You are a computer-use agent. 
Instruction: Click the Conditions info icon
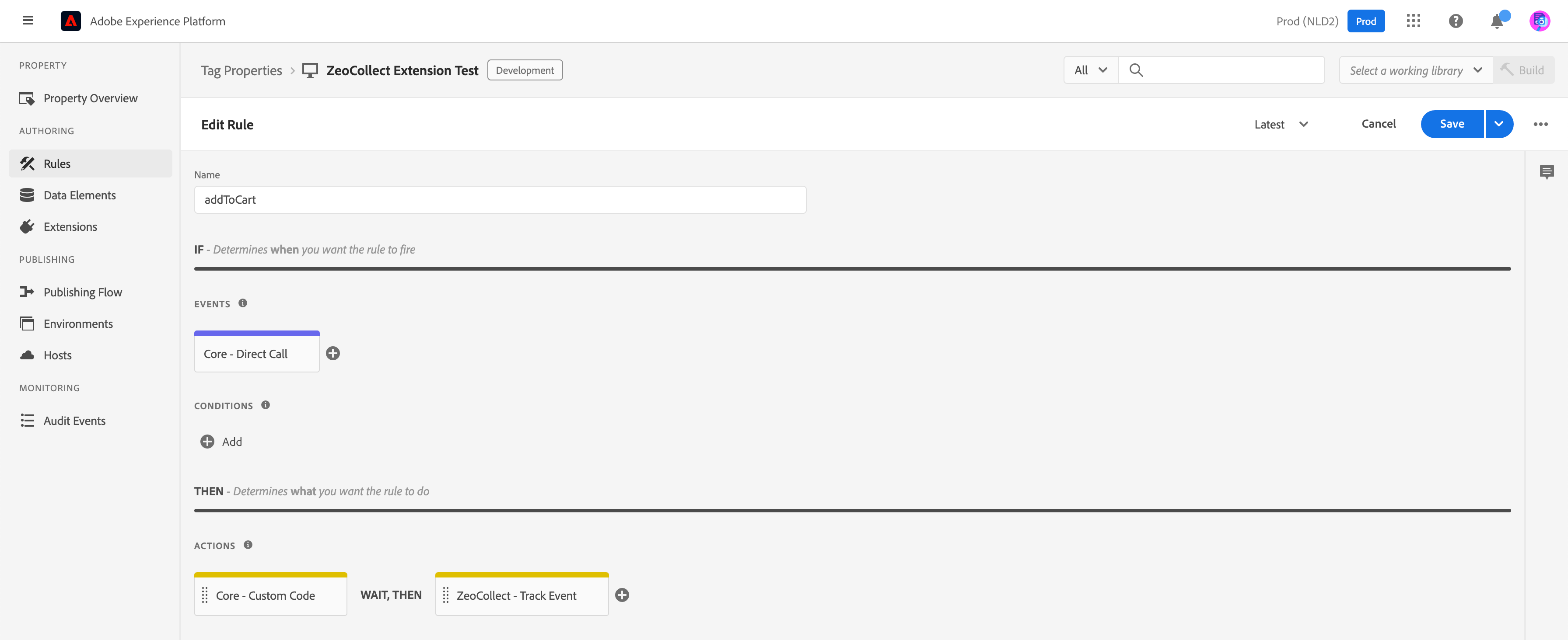266,404
